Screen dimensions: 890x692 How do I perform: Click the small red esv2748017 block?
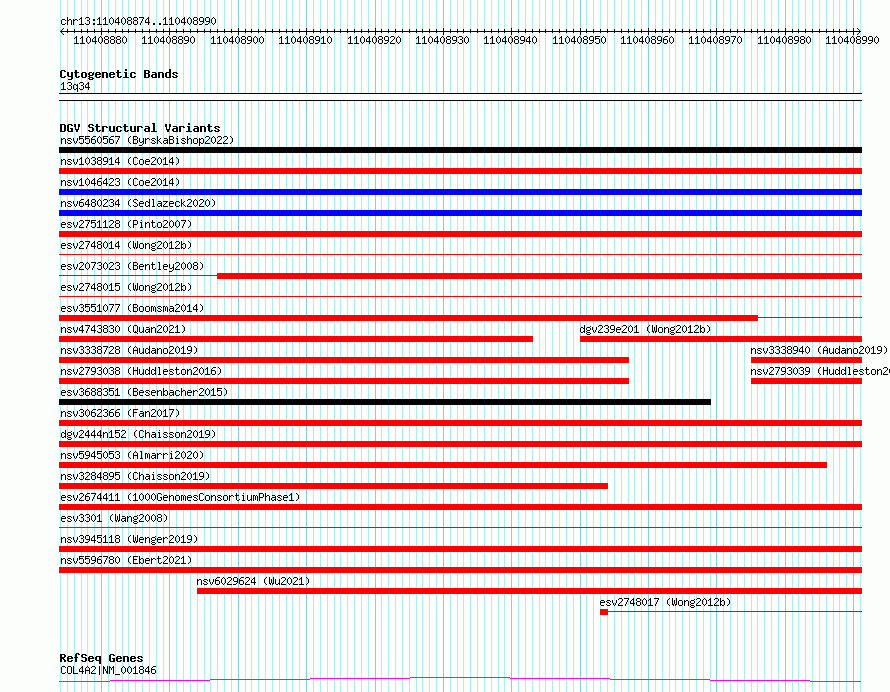click(x=604, y=612)
